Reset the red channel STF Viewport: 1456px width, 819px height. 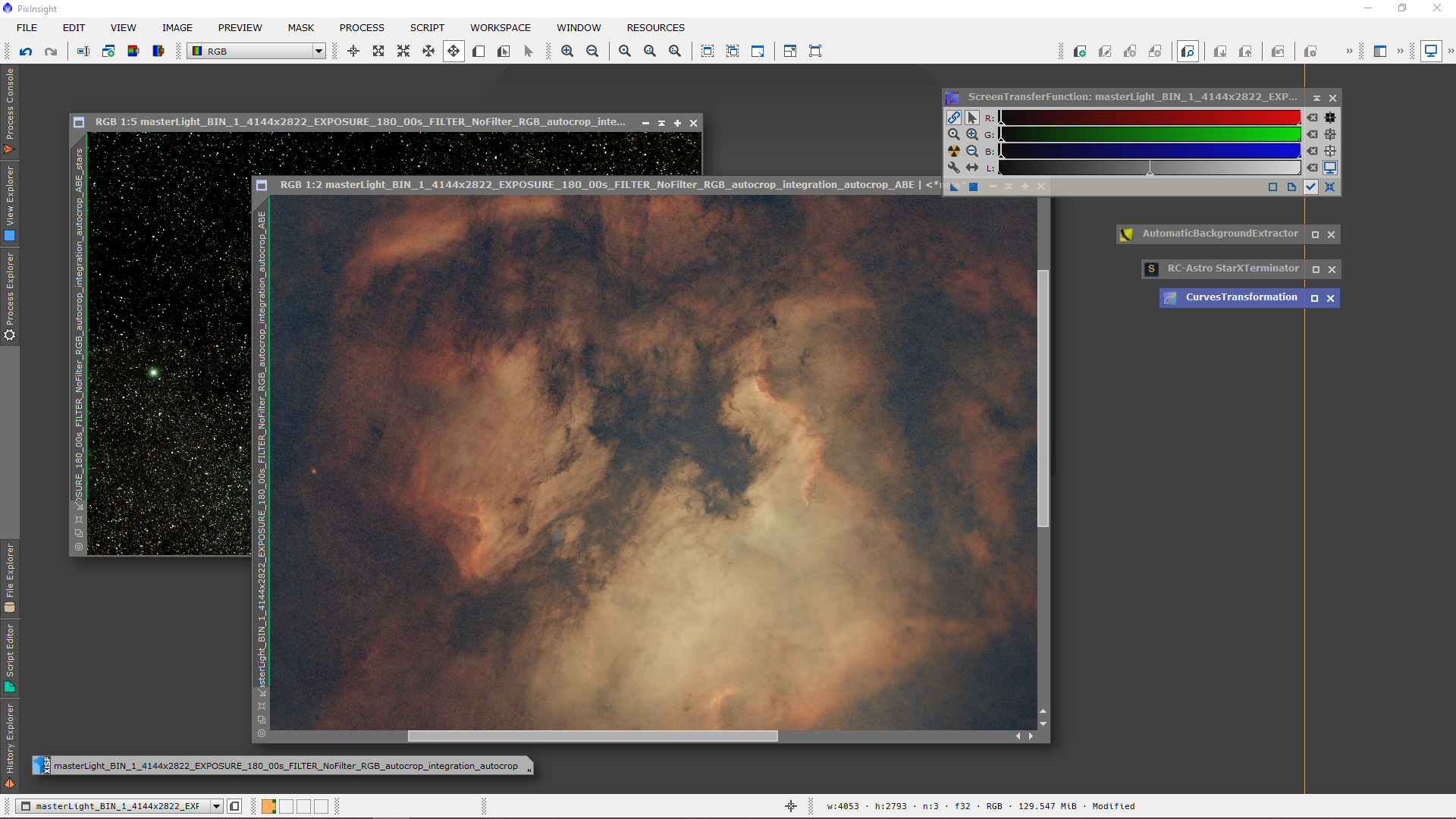tap(1313, 118)
